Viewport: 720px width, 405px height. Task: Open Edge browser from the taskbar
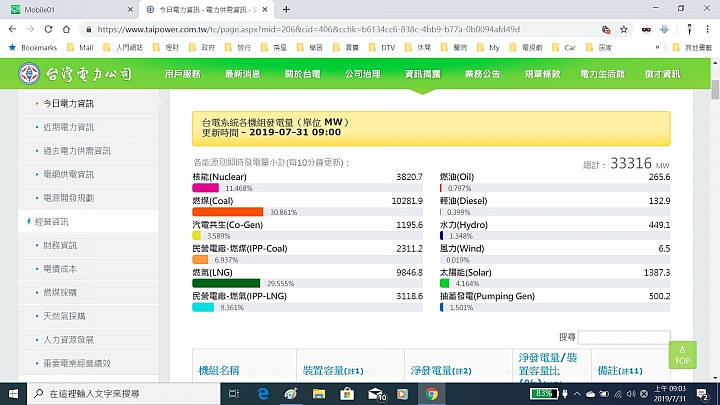(x=263, y=394)
